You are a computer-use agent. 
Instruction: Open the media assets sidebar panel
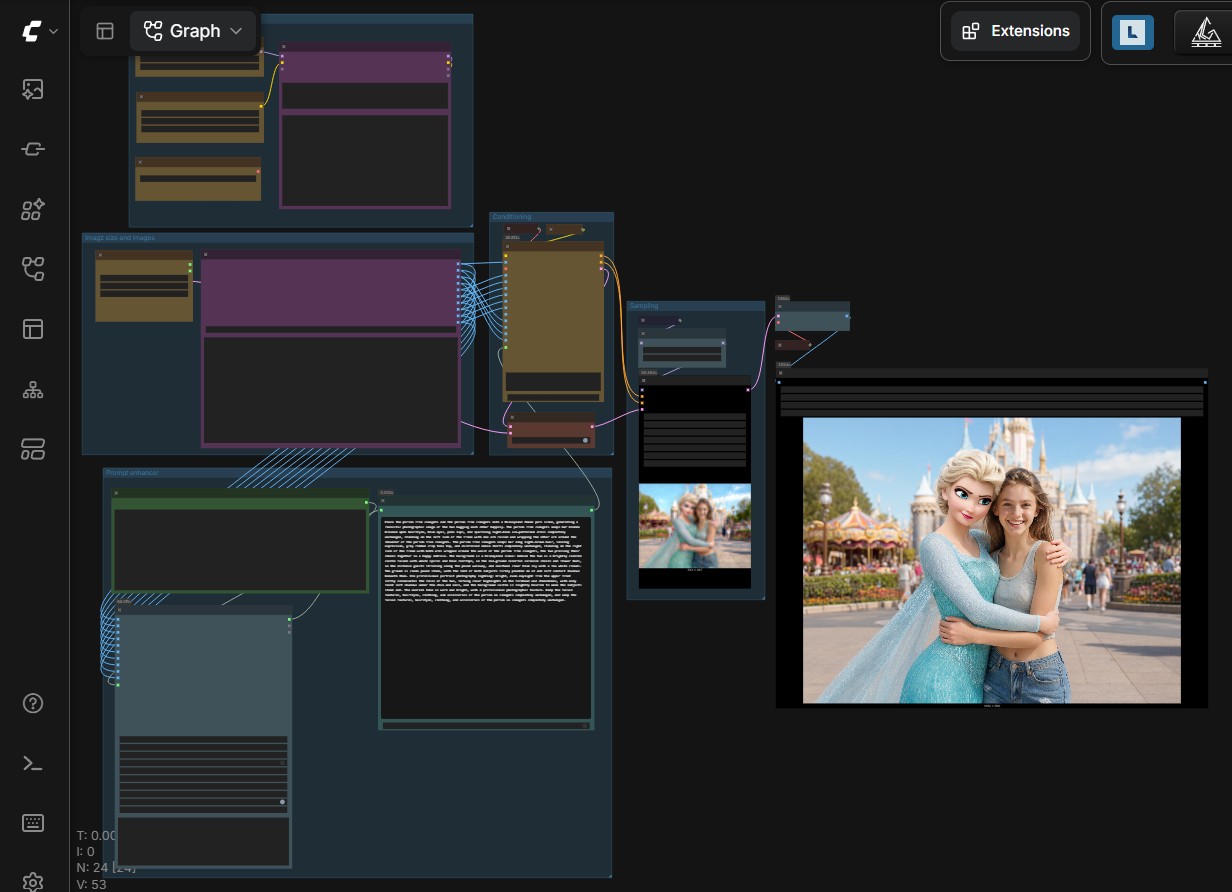click(33, 89)
